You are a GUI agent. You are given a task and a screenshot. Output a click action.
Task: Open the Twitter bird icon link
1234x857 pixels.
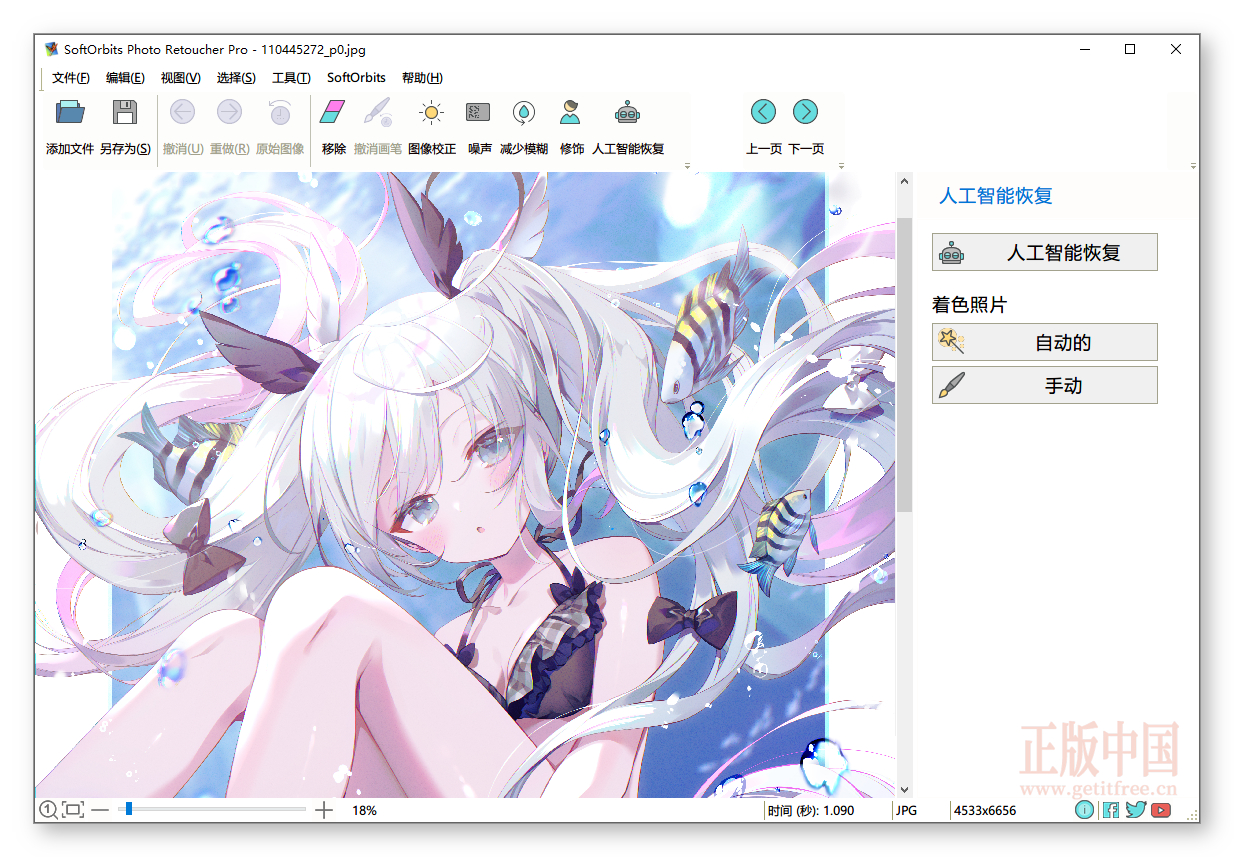[1135, 810]
